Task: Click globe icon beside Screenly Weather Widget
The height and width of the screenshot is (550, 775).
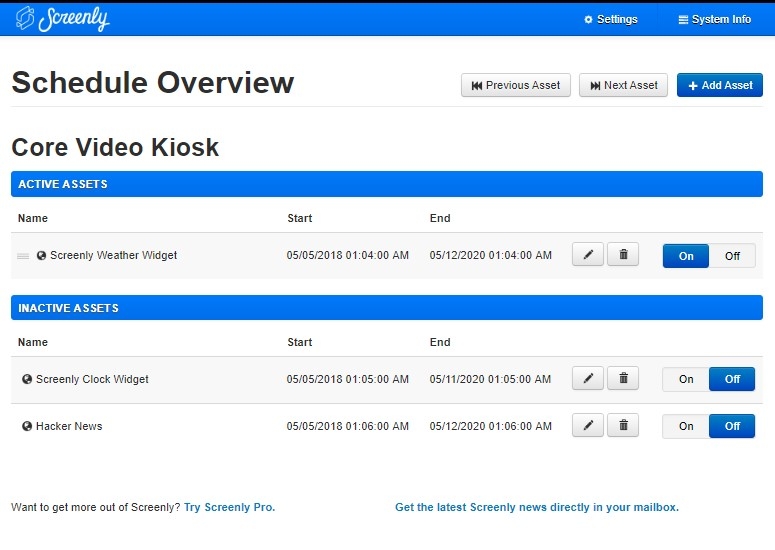Action: (42, 255)
